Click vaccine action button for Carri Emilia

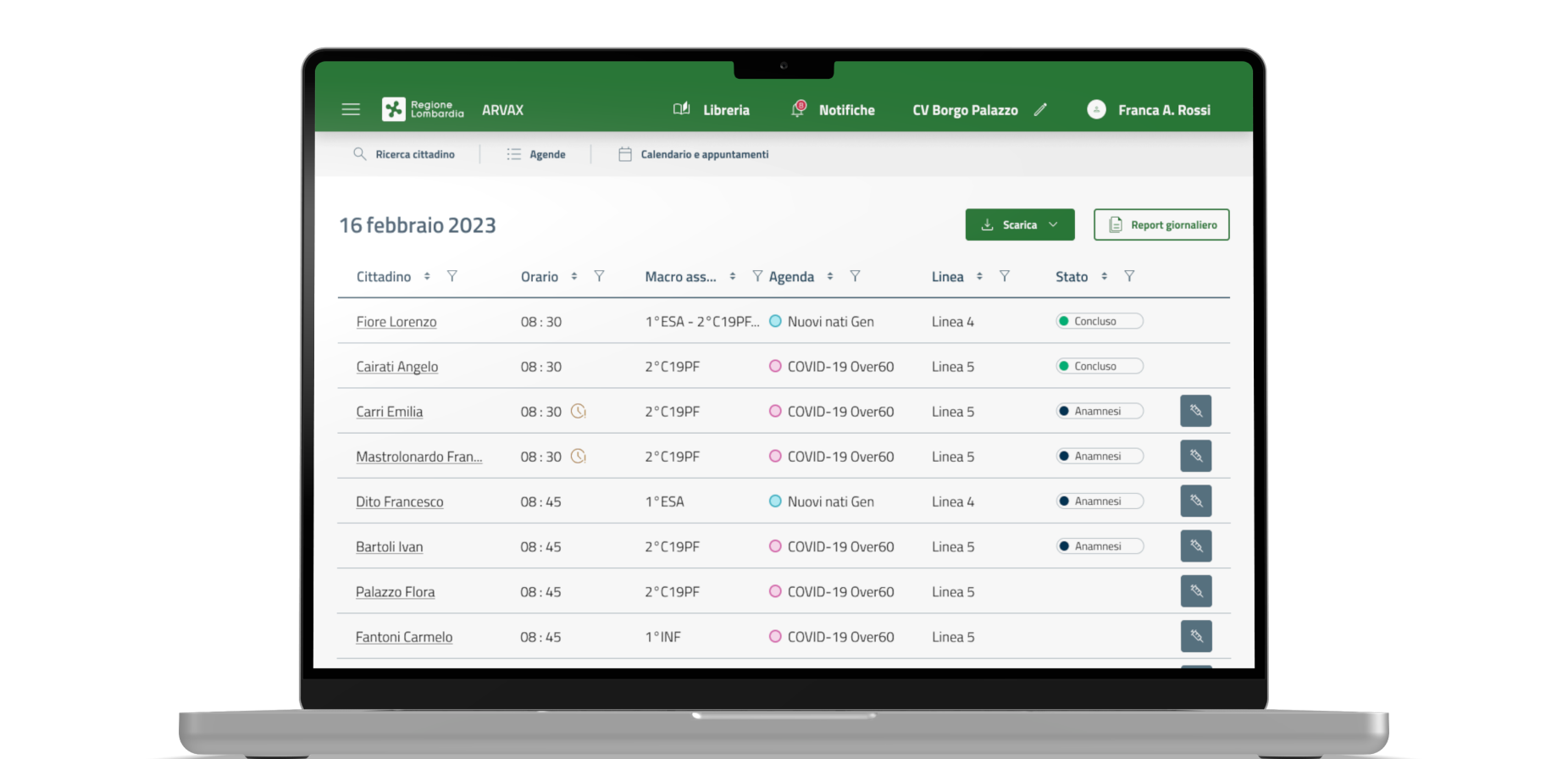pos(1196,411)
